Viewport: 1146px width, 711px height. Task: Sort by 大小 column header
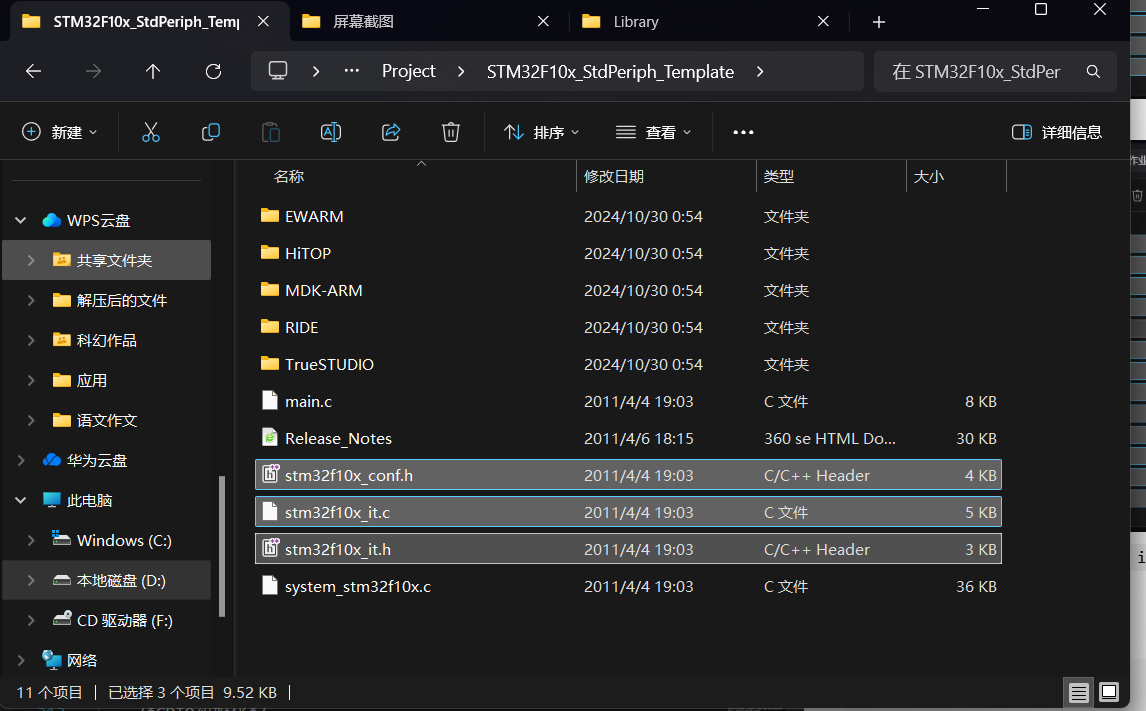929,177
